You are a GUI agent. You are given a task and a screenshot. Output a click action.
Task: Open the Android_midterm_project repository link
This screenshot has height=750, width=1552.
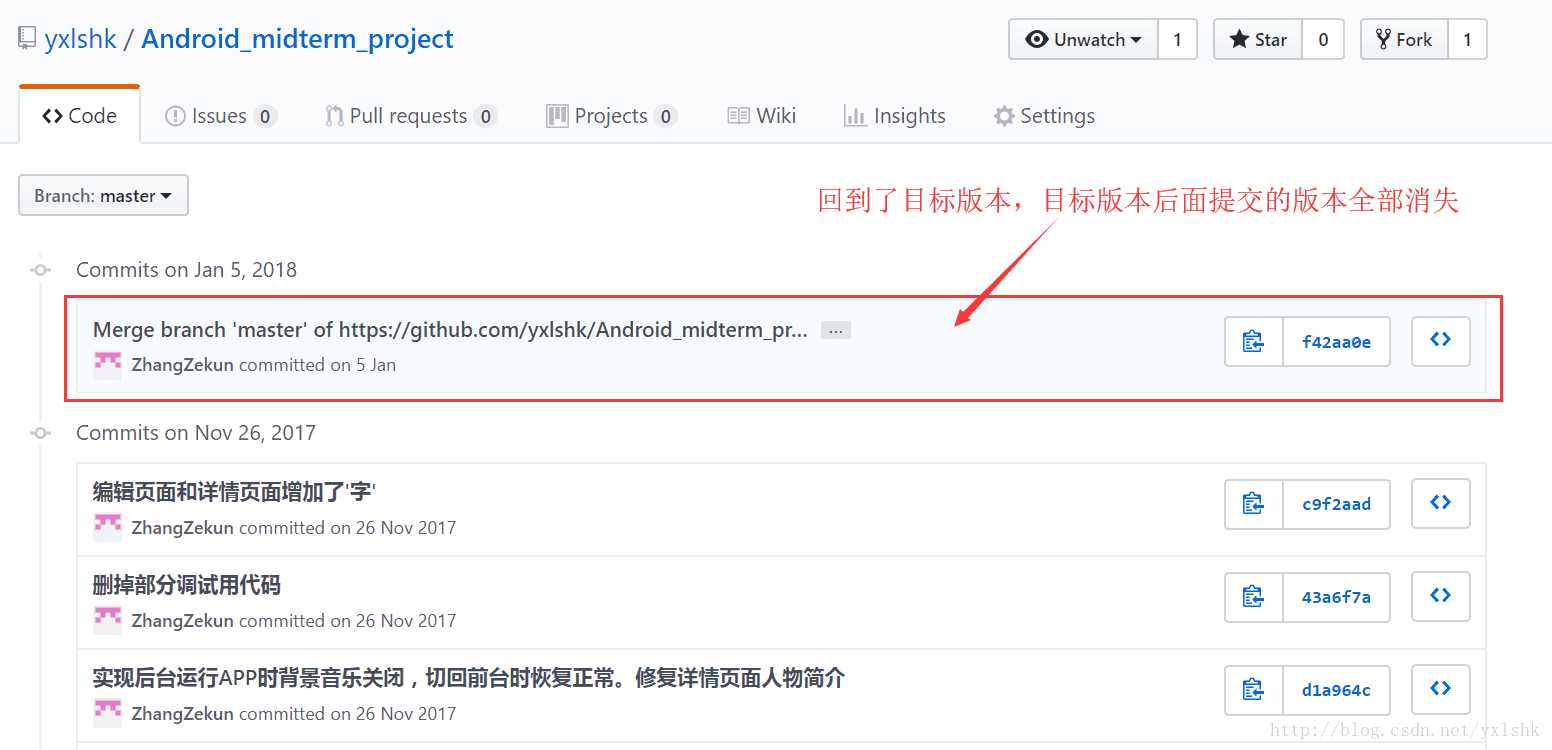298,40
